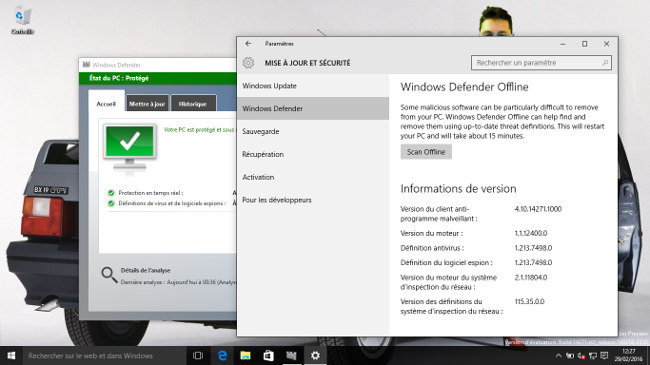Click the Définitions de virus green checkmark
Screen dimensions: 650x365
(x=111, y=203)
